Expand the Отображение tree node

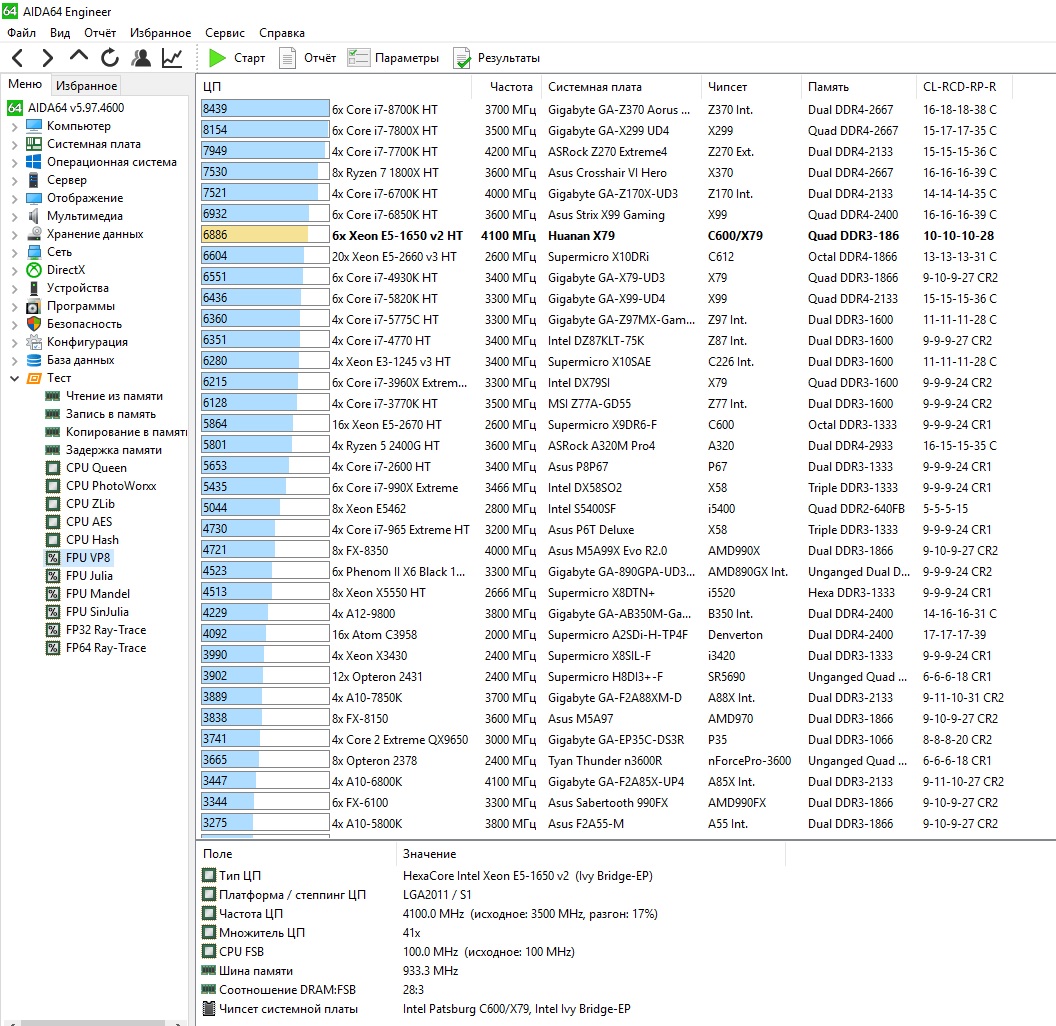pos(15,198)
